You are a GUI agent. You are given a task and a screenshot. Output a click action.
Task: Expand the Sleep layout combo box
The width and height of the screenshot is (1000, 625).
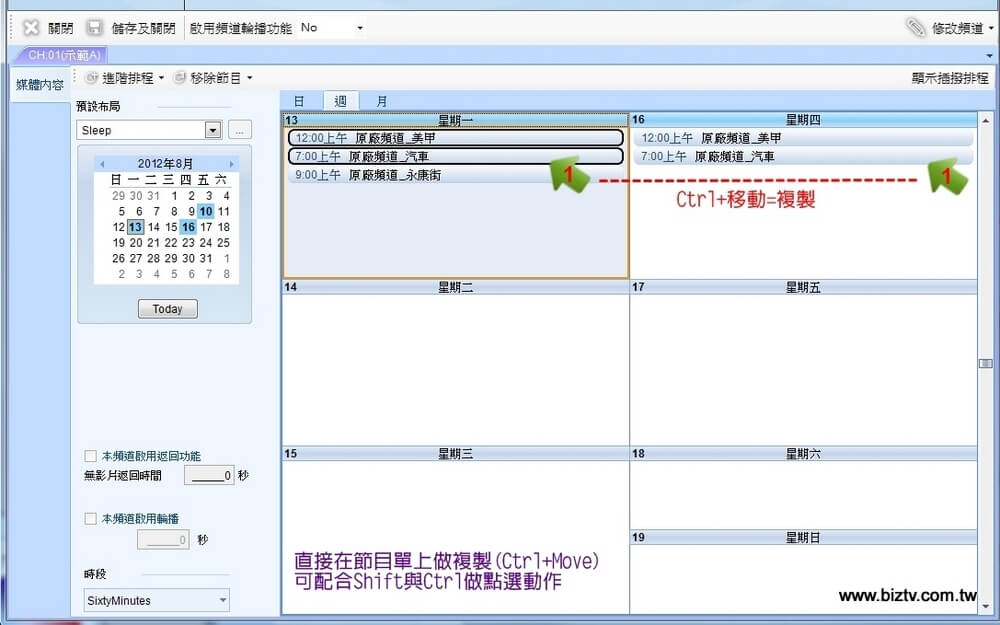pos(212,130)
